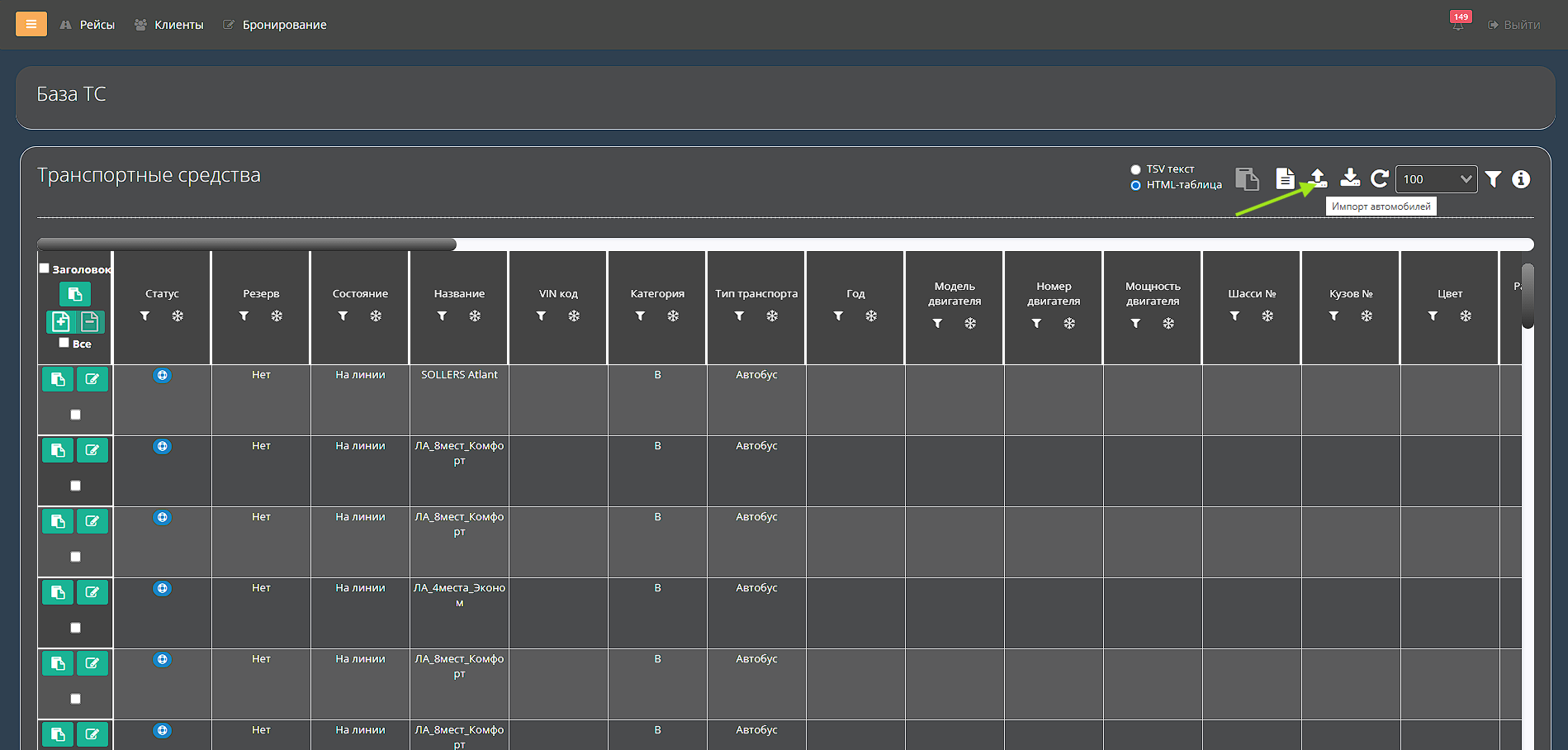Open the Рейсы menu item
This screenshot has height=750, width=1568.
pyautogui.click(x=88, y=25)
